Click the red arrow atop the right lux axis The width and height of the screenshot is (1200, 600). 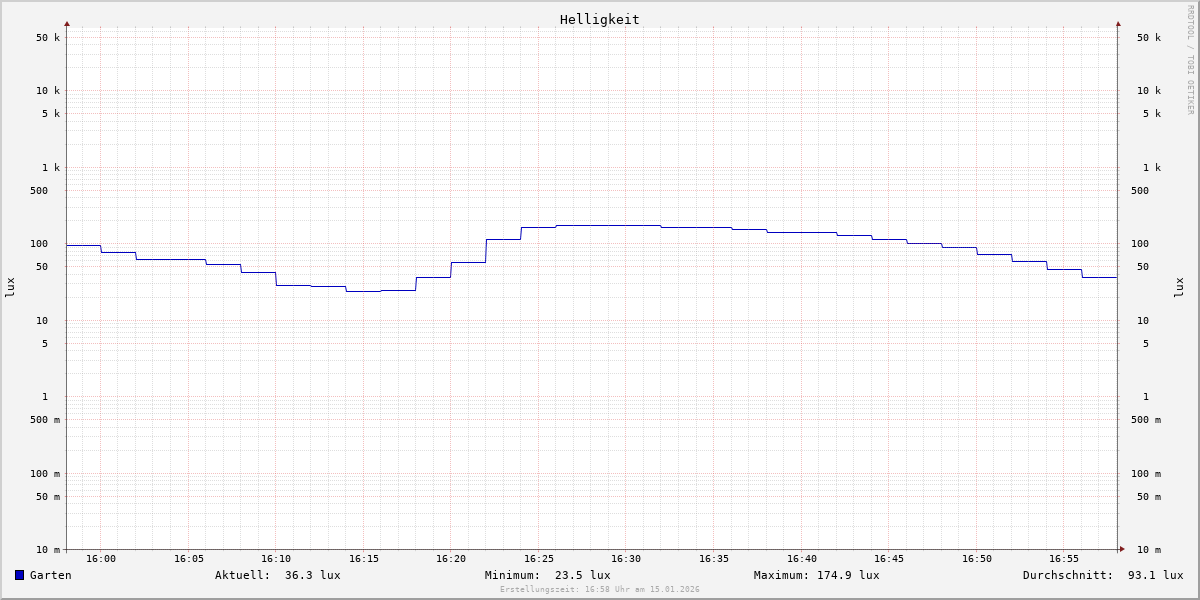(x=1118, y=23)
